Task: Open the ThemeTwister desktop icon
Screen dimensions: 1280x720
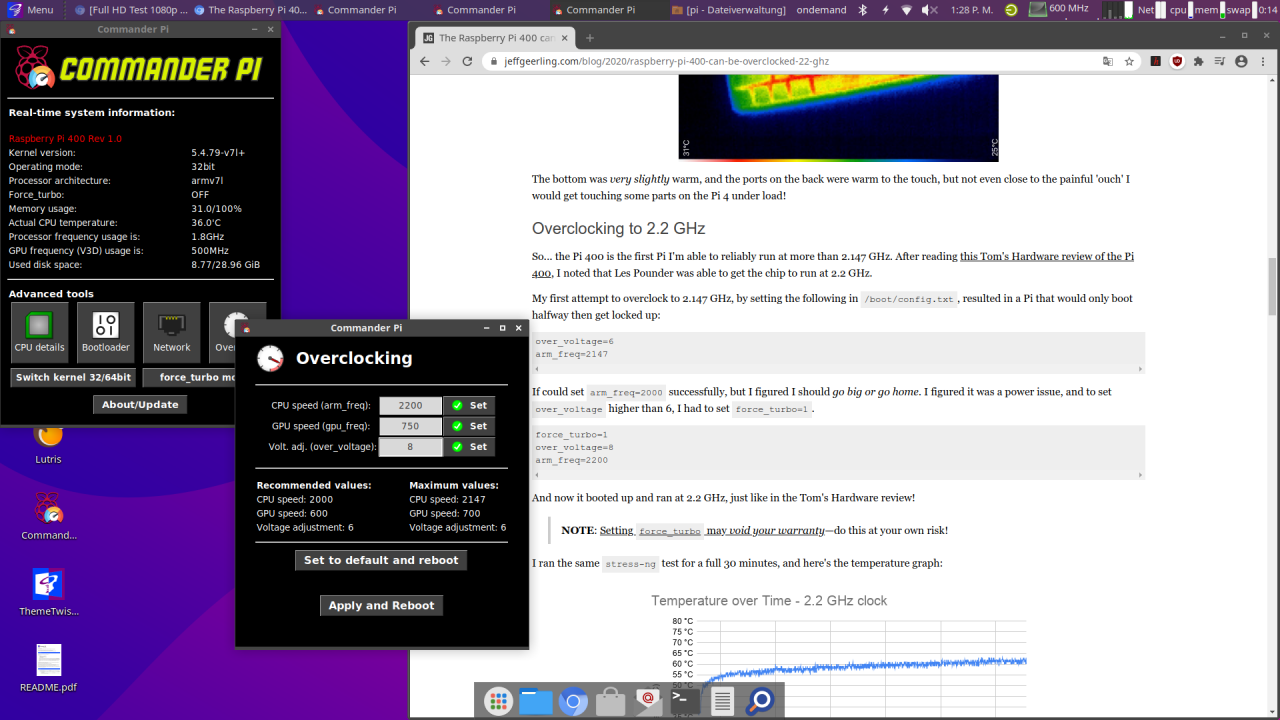Action: point(48,592)
